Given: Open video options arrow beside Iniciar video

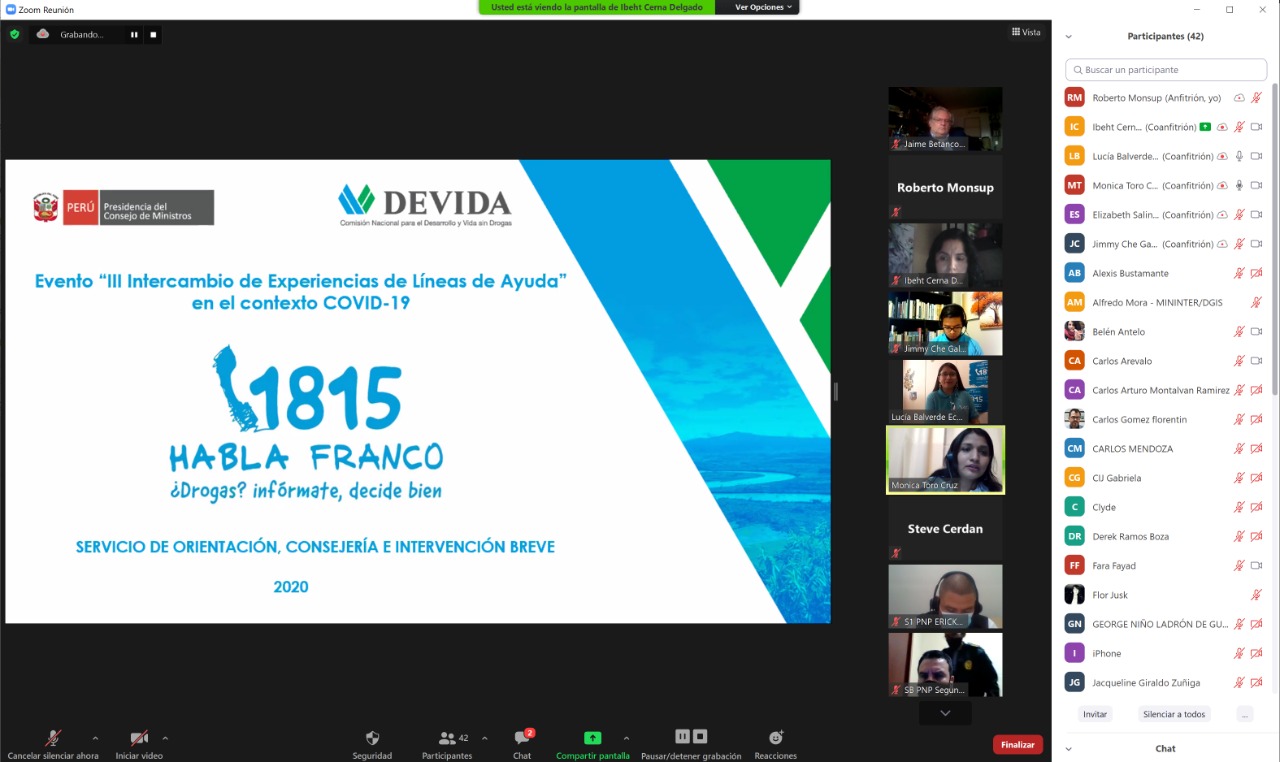Looking at the screenshot, I should [x=165, y=738].
